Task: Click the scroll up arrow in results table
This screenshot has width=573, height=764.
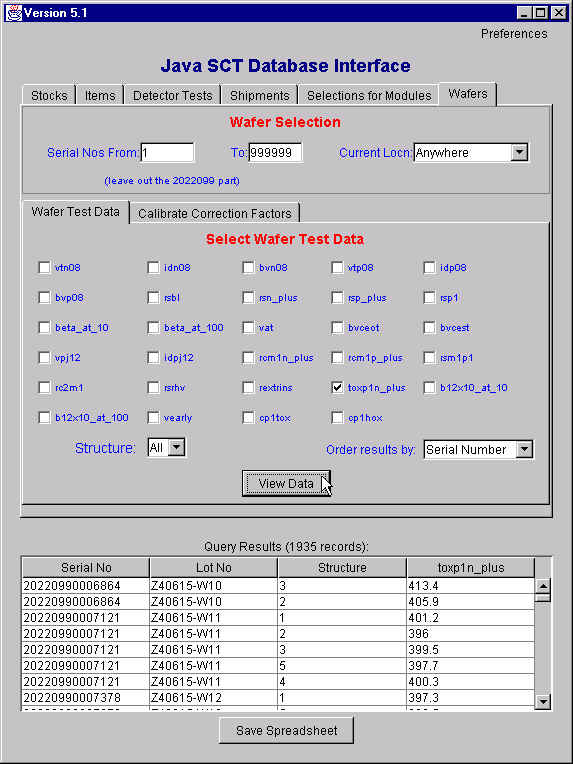Action: [x=543, y=586]
